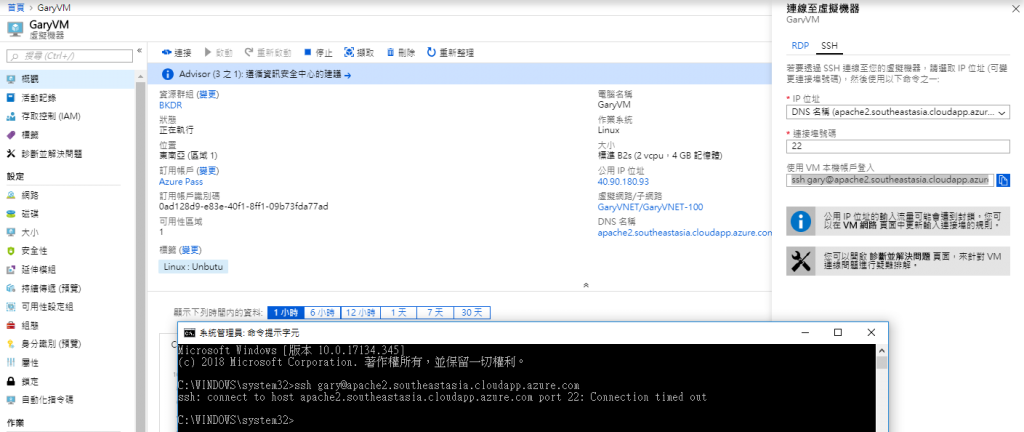Select the 12 小時 time range

[x=360, y=313]
